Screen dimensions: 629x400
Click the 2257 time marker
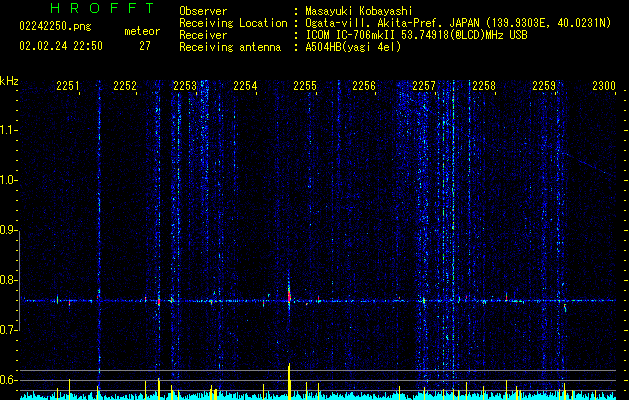424,86
